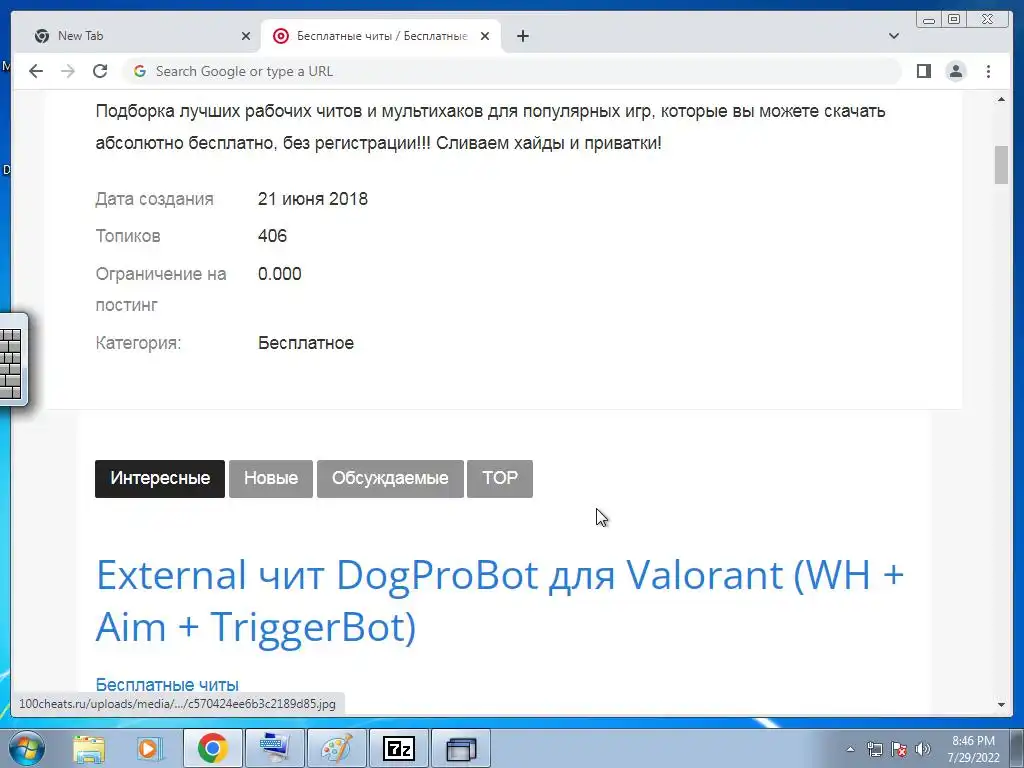Open the network tray icon
This screenshot has width=1024, height=768.
tap(874, 749)
